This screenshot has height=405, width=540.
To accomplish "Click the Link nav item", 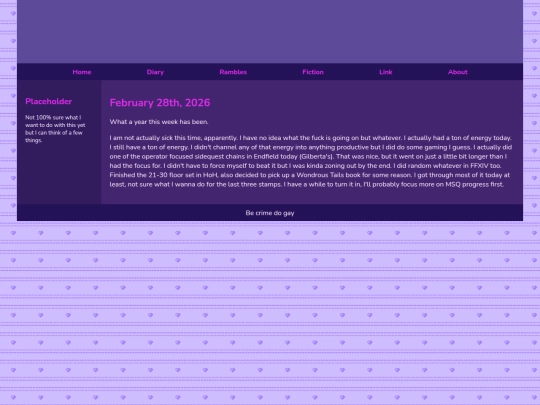I will point(386,72).
